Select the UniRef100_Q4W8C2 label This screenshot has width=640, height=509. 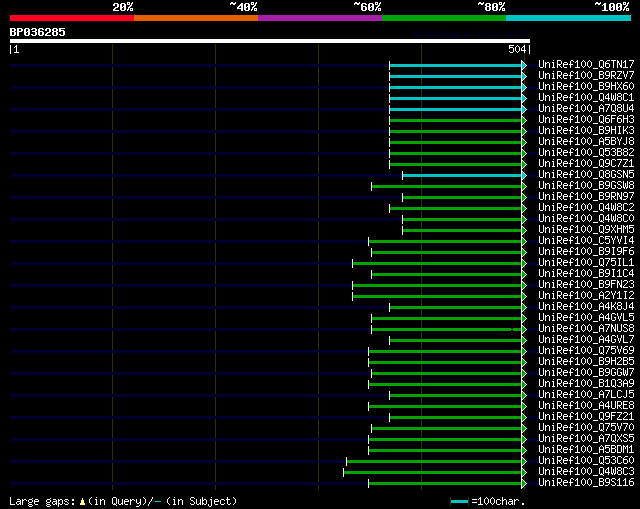click(586, 207)
